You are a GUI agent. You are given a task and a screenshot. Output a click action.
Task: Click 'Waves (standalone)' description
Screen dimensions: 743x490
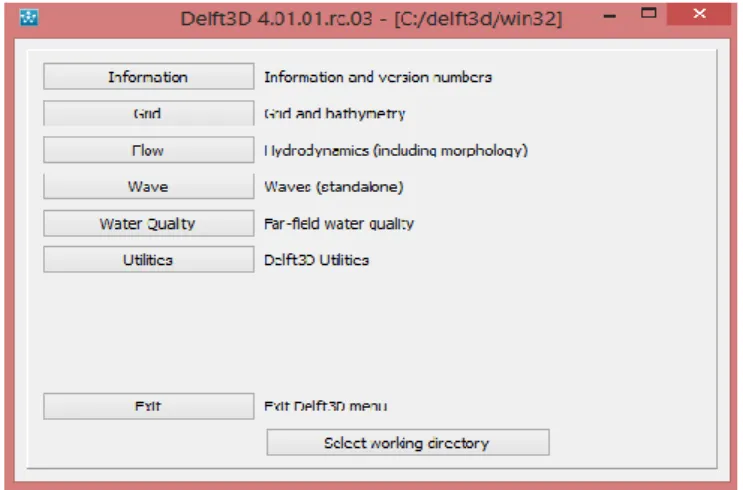pos(334,187)
